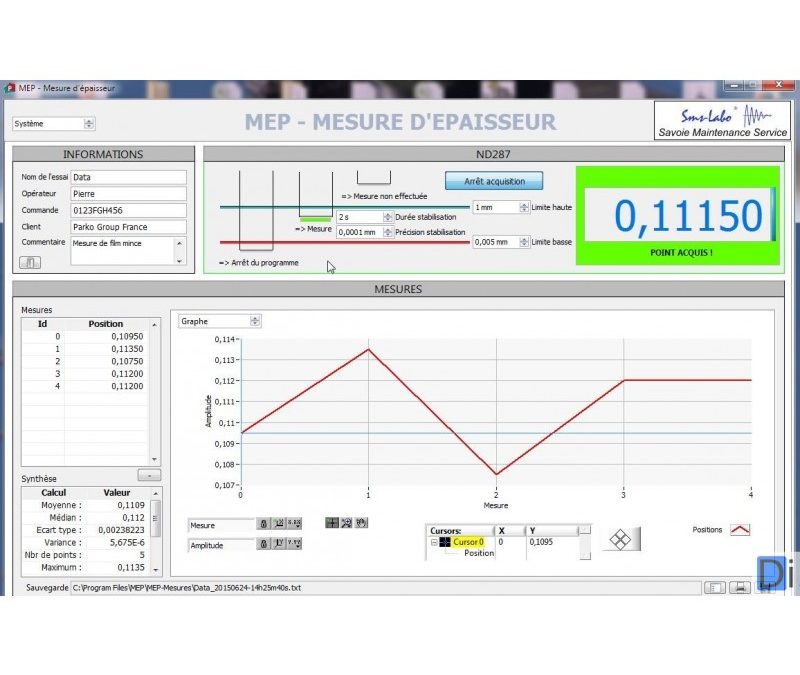Click the print icon in status bar
The image size is (800, 675).
pyautogui.click(x=740, y=588)
